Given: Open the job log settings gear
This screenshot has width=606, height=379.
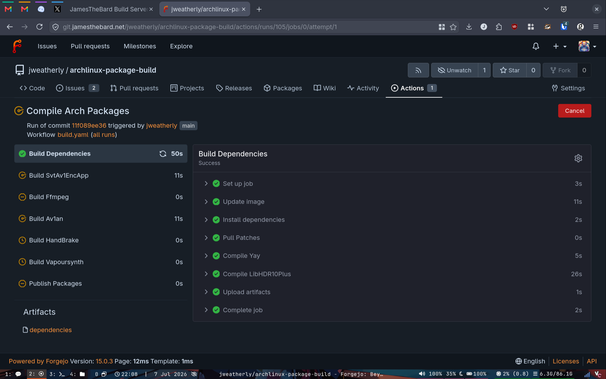Looking at the screenshot, I should pyautogui.click(x=578, y=158).
